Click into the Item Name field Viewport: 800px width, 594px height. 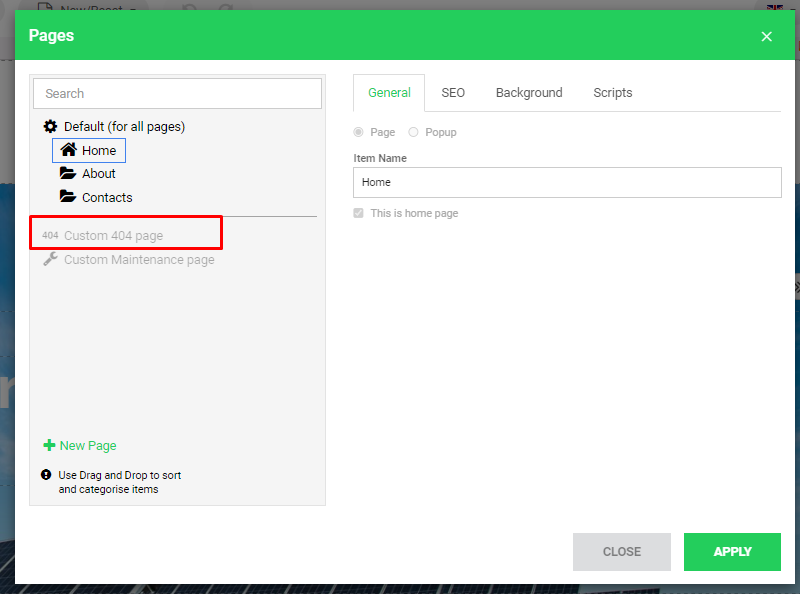(567, 182)
